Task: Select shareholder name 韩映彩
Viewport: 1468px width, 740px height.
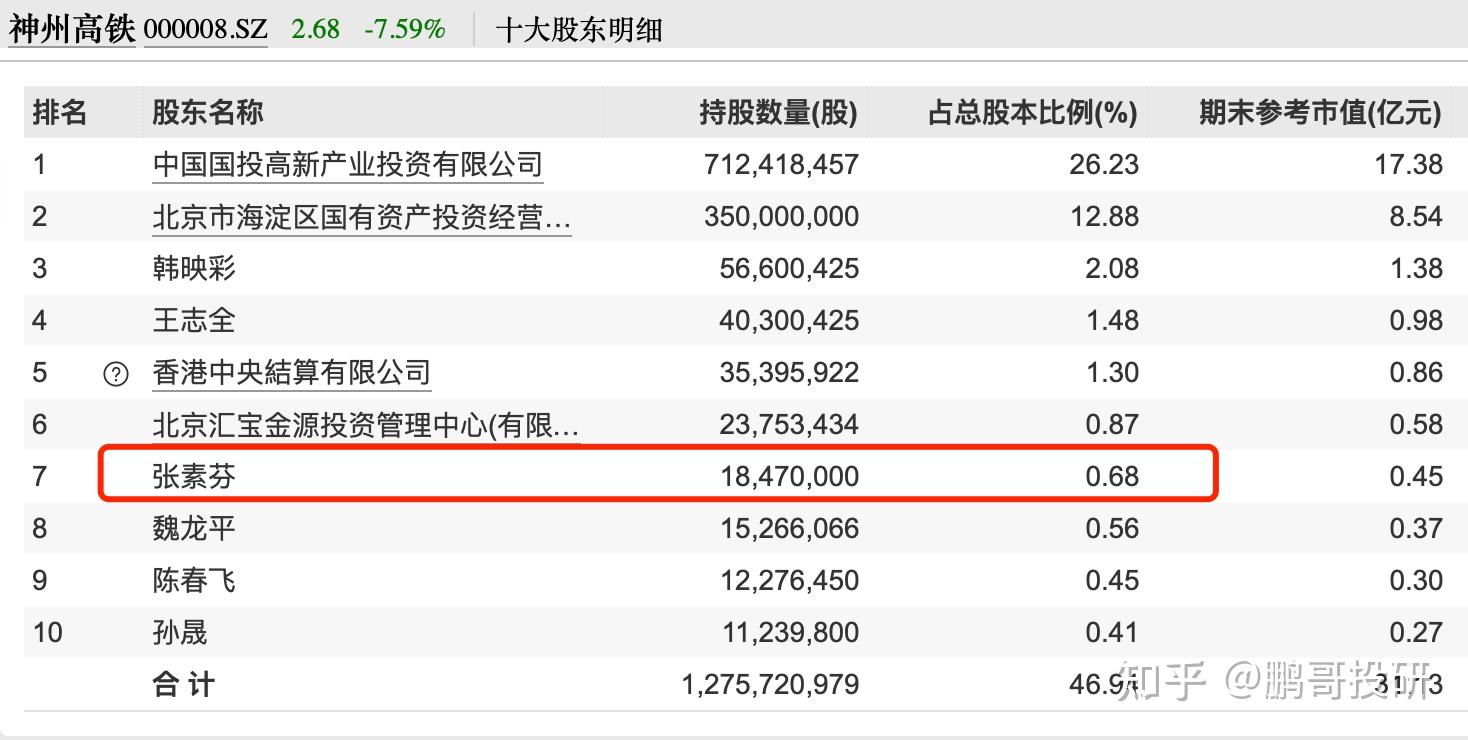Action: [x=194, y=268]
